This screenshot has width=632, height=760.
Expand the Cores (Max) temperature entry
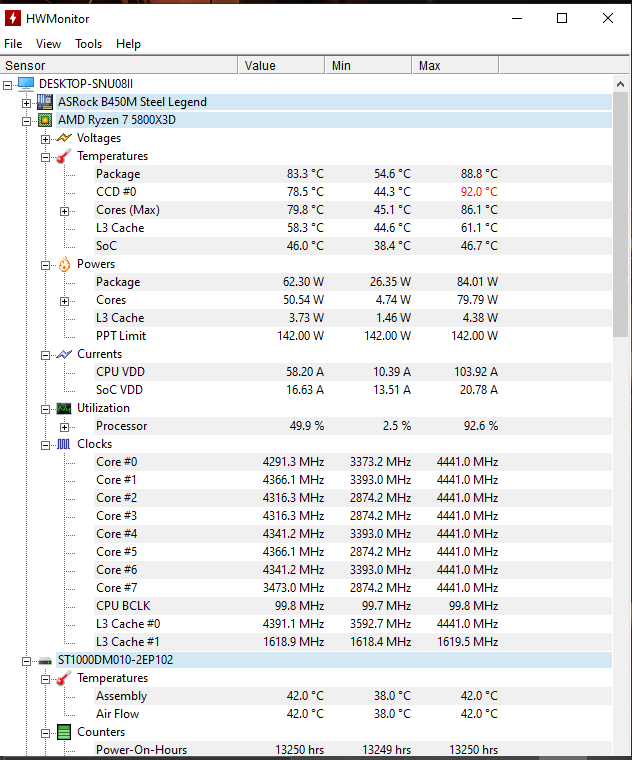[64, 211]
